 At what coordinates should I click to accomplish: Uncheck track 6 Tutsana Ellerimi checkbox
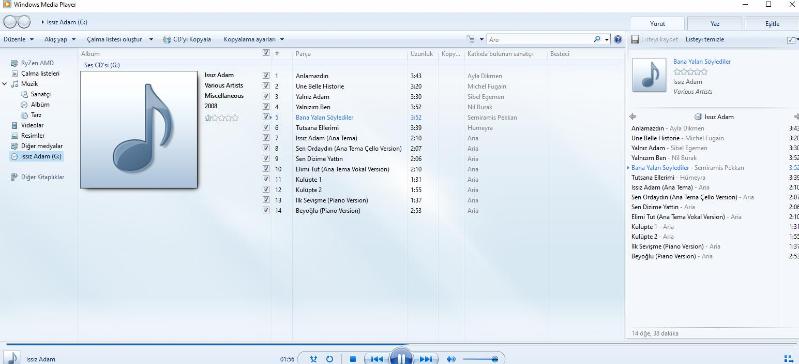point(266,127)
